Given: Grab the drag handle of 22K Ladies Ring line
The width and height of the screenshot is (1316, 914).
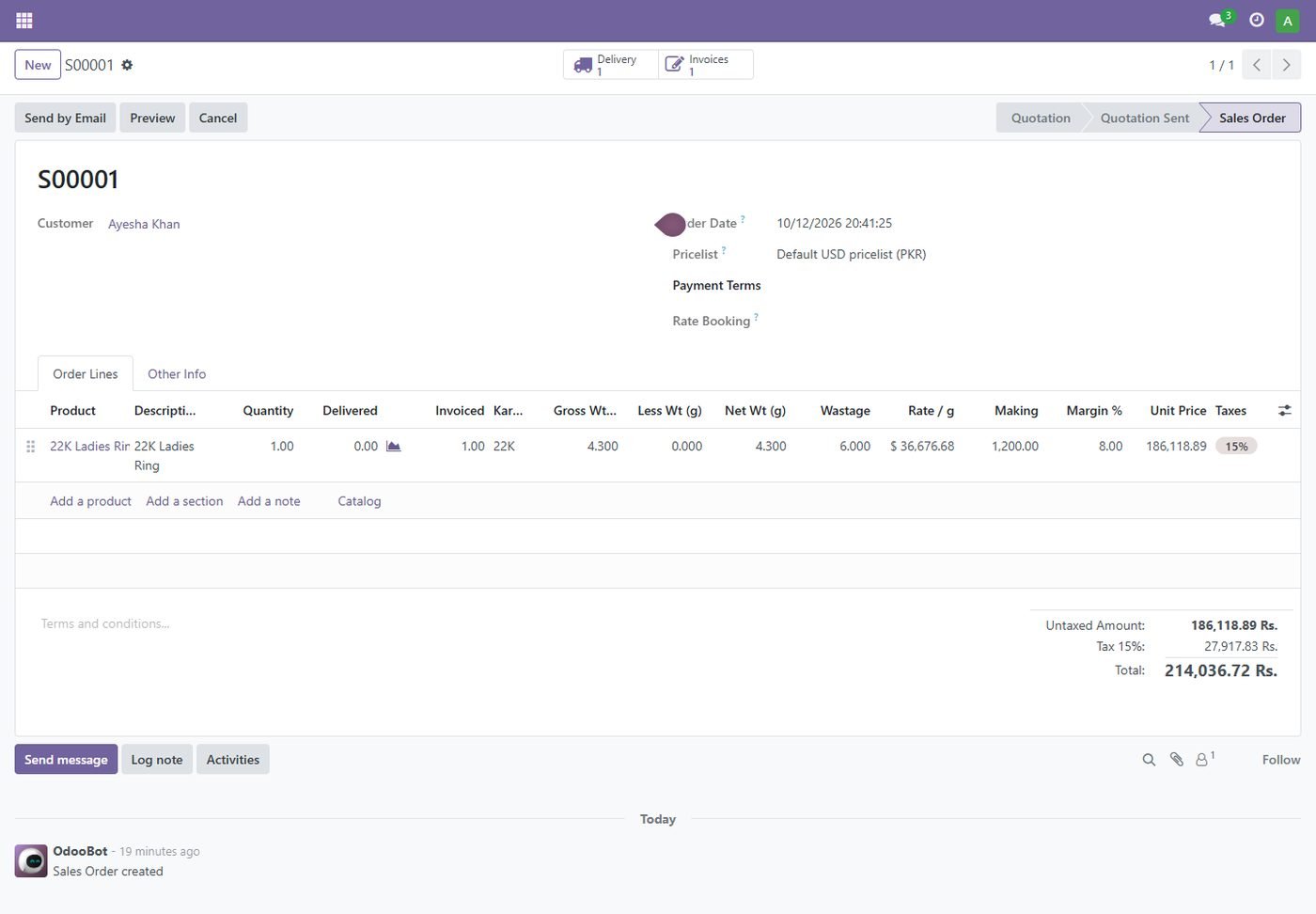Looking at the screenshot, I should coord(31,447).
